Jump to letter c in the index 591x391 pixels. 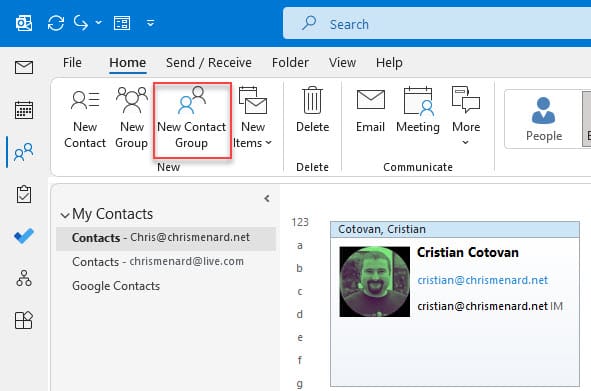click(300, 291)
